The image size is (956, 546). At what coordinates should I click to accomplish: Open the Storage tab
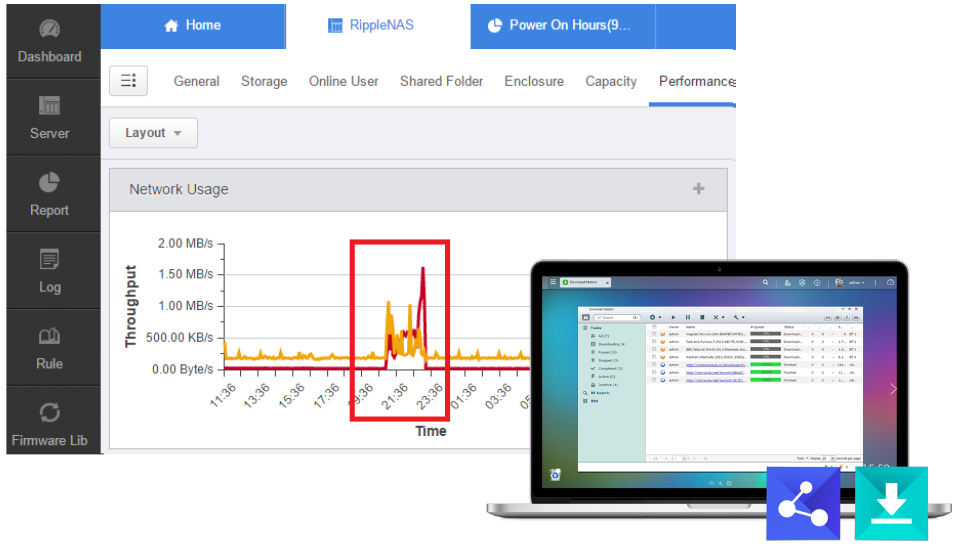pyautogui.click(x=264, y=81)
